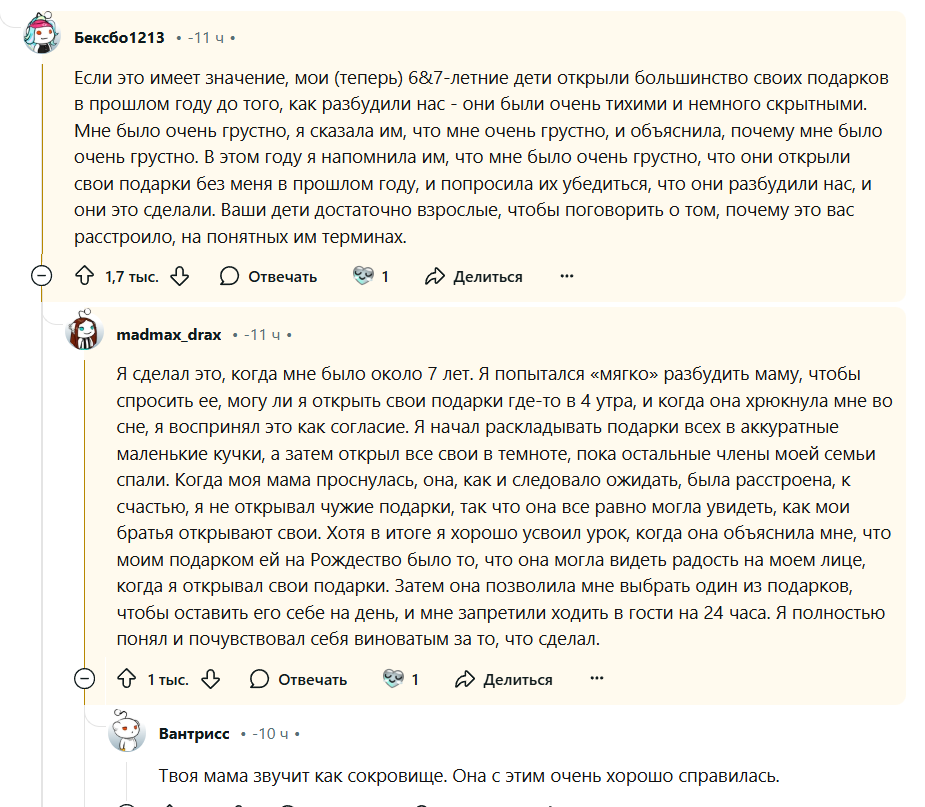Upvote the madmax_drax comment

127,679
